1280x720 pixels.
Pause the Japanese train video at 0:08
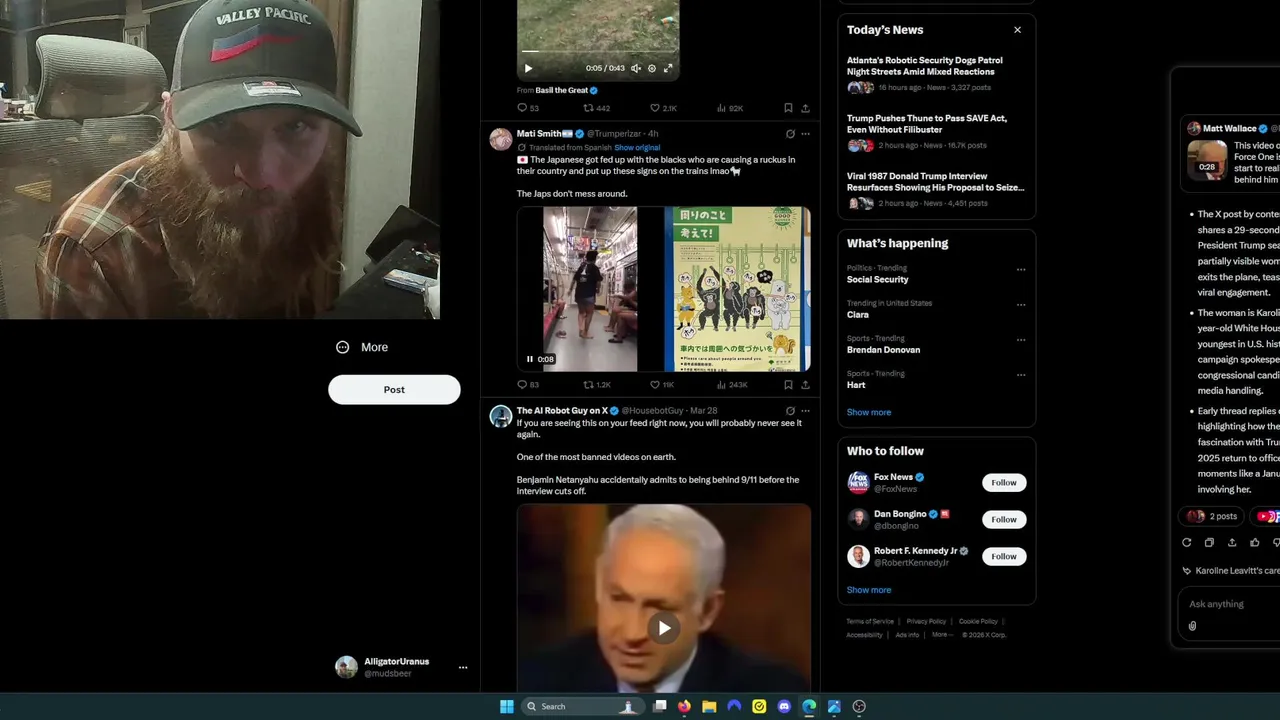530,359
